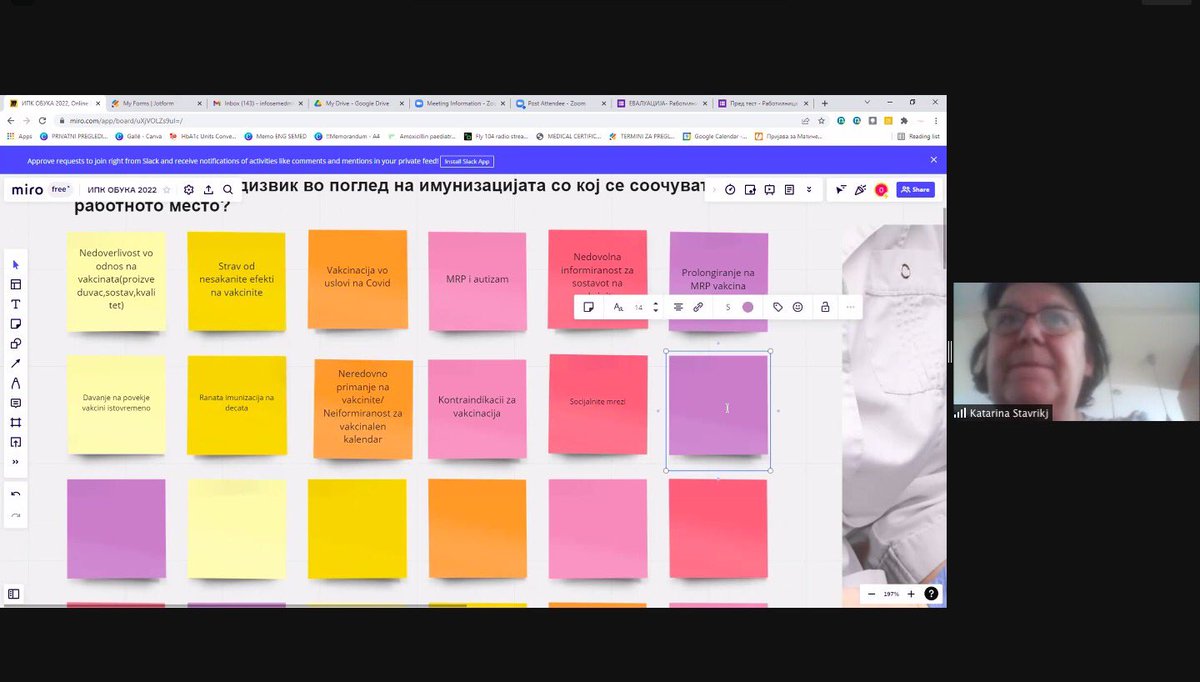This screenshot has height=682, width=1200.
Task: Open the Chrome tab search dropdown
Action: coord(869,103)
